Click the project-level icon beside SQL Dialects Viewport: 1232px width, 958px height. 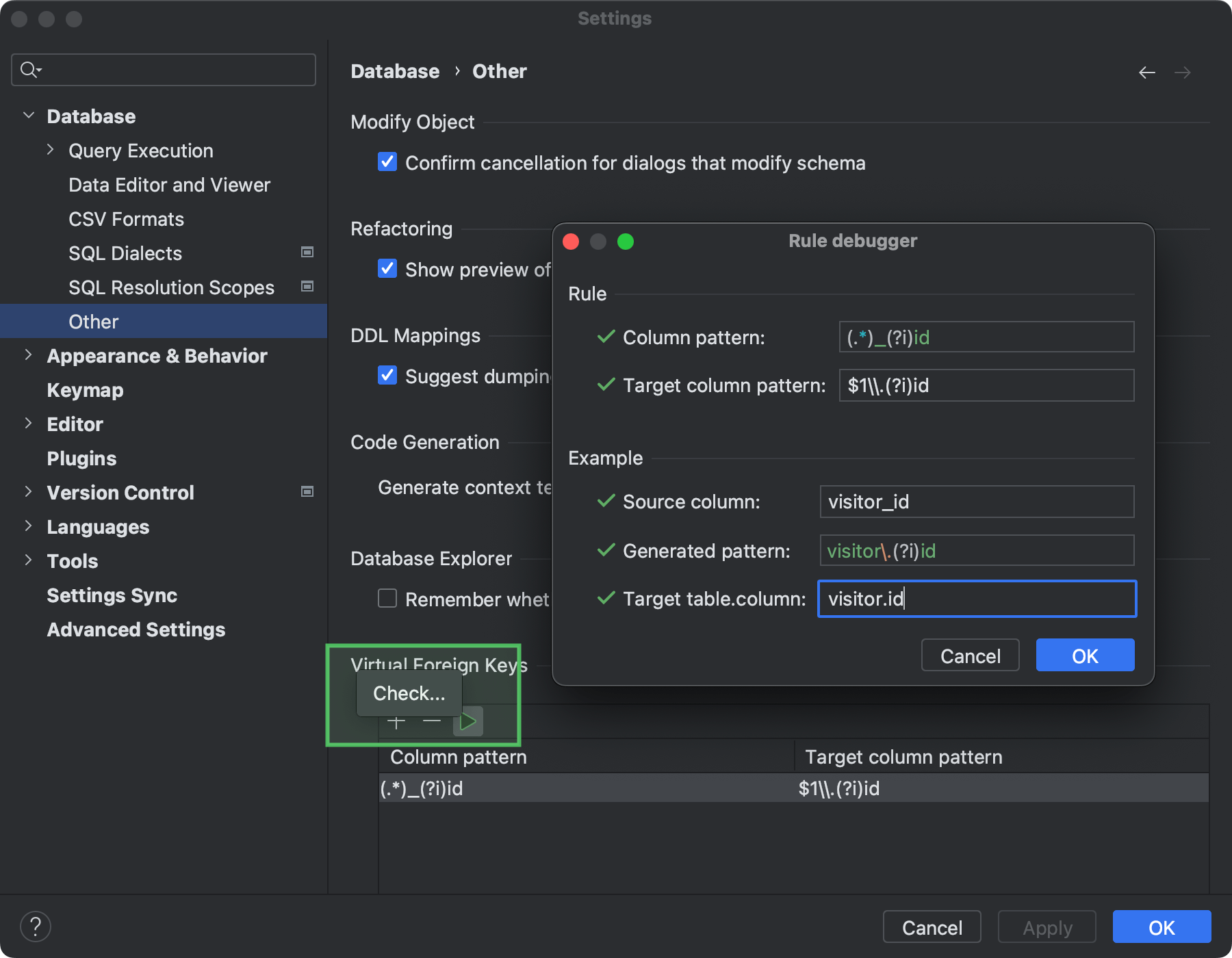(x=307, y=253)
